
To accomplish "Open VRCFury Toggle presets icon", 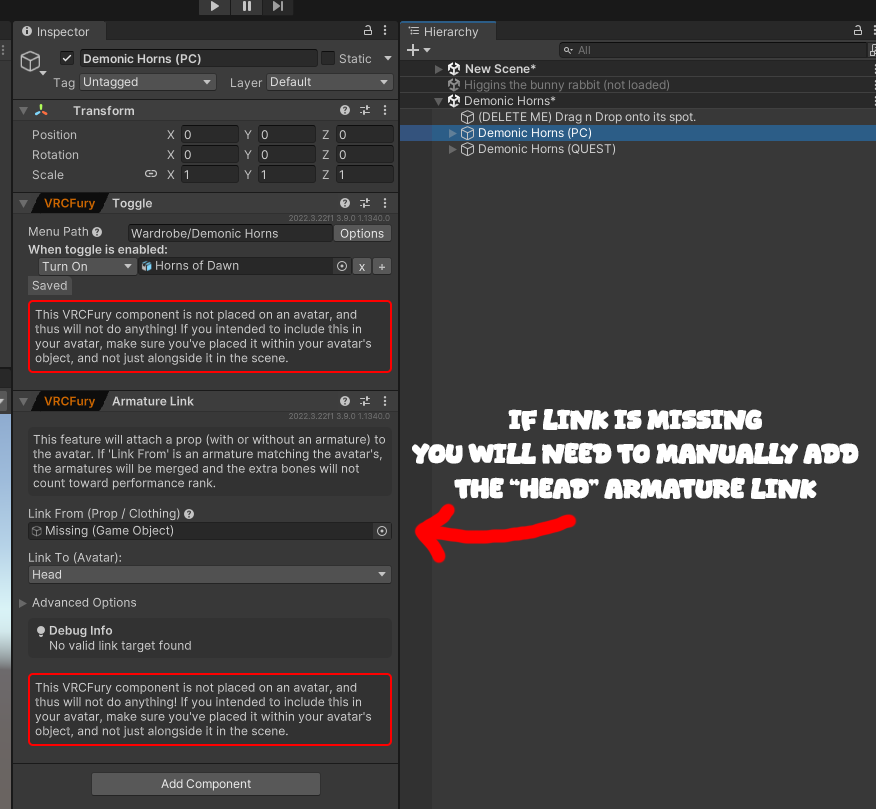I will [x=365, y=203].
